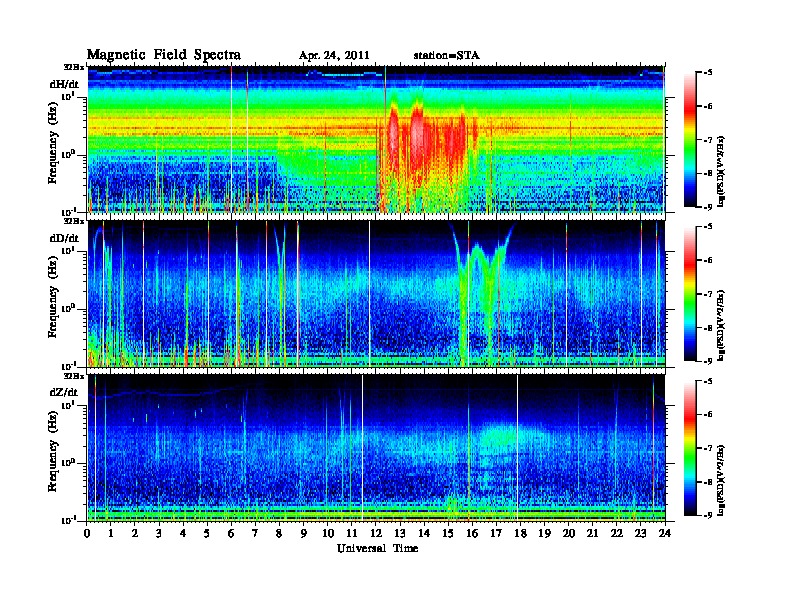The image size is (792, 612).
Task: Click the "station=STA" label
Action: (x=446, y=56)
